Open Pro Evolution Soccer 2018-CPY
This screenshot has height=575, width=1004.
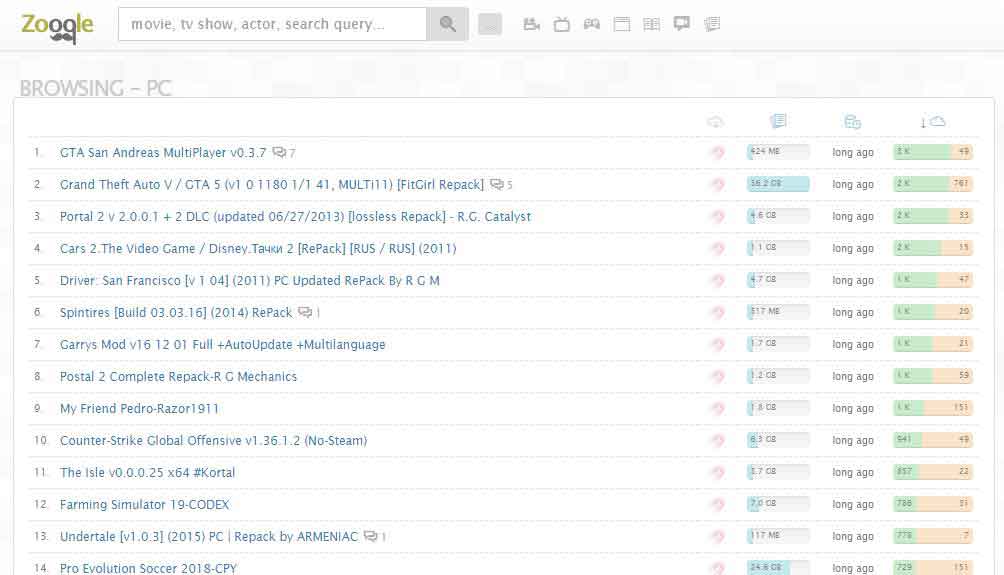pos(148,568)
